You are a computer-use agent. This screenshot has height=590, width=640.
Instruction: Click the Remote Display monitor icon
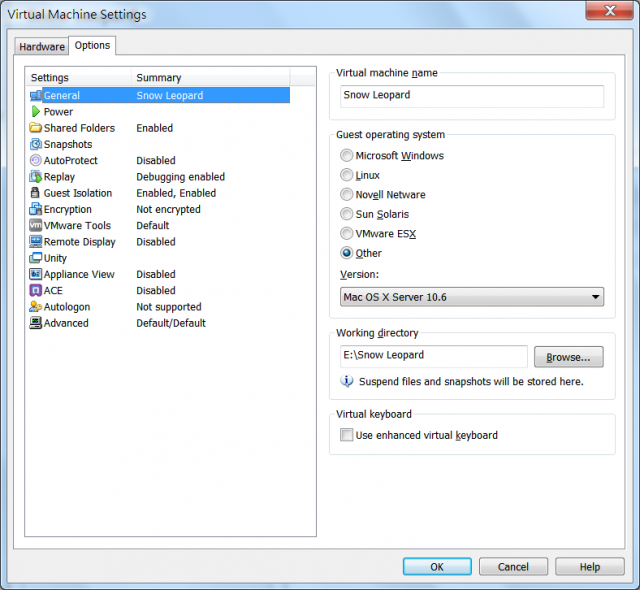click(36, 242)
